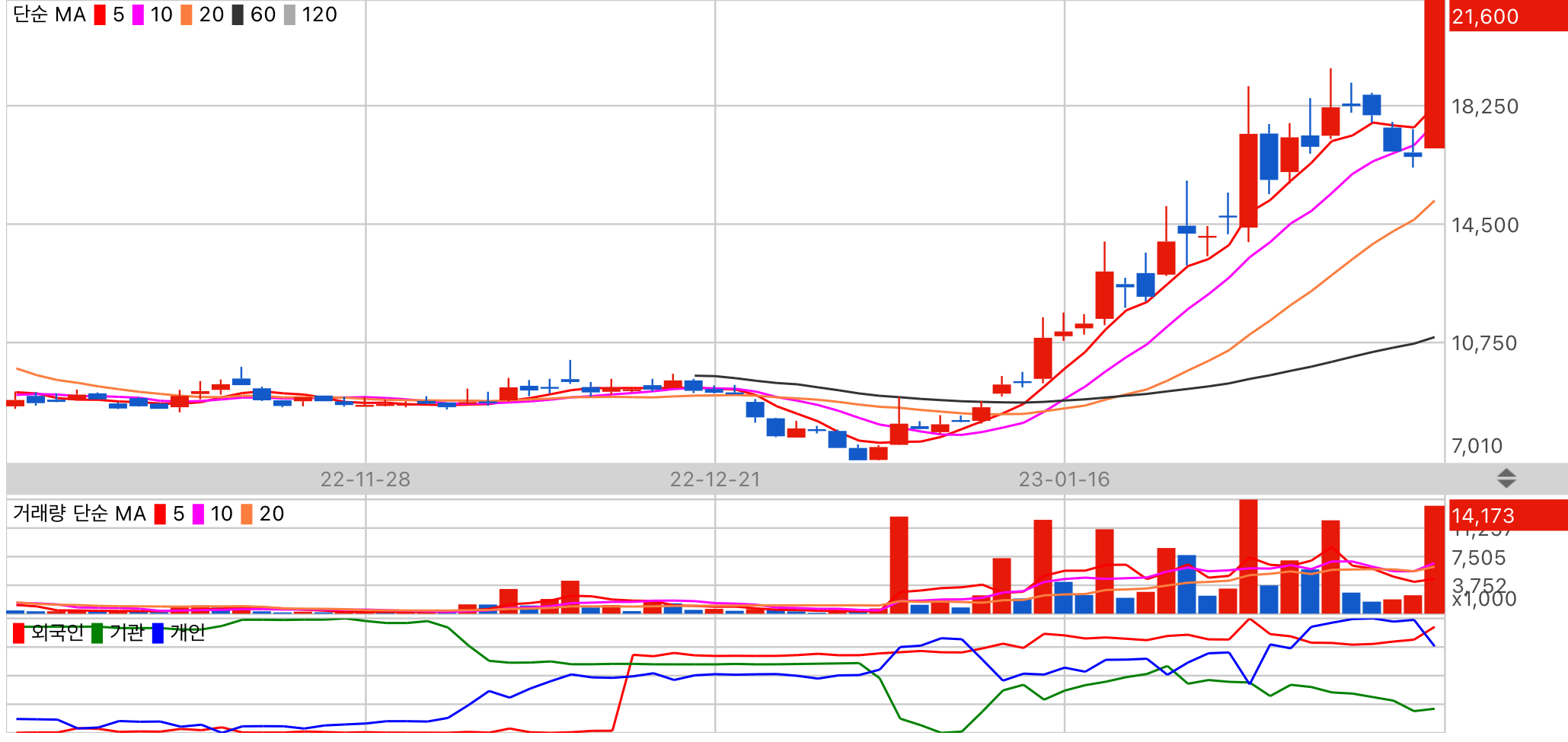Image resolution: width=1568 pixels, height=742 pixels.
Task: Click the up/down chart resize arrows icon
Action: pos(1506,479)
